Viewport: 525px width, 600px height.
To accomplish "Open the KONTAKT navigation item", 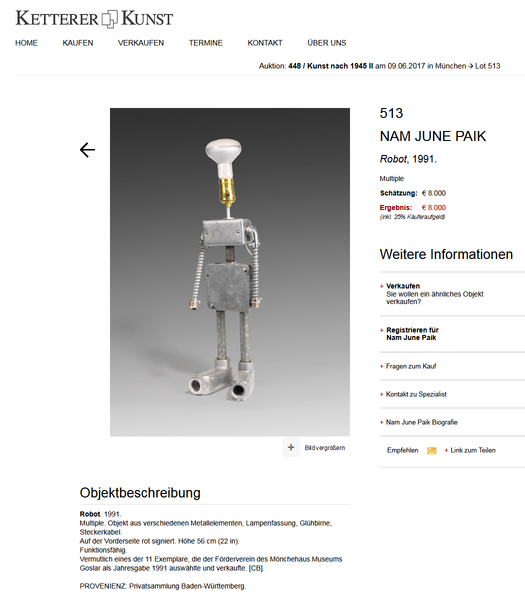I will [265, 43].
